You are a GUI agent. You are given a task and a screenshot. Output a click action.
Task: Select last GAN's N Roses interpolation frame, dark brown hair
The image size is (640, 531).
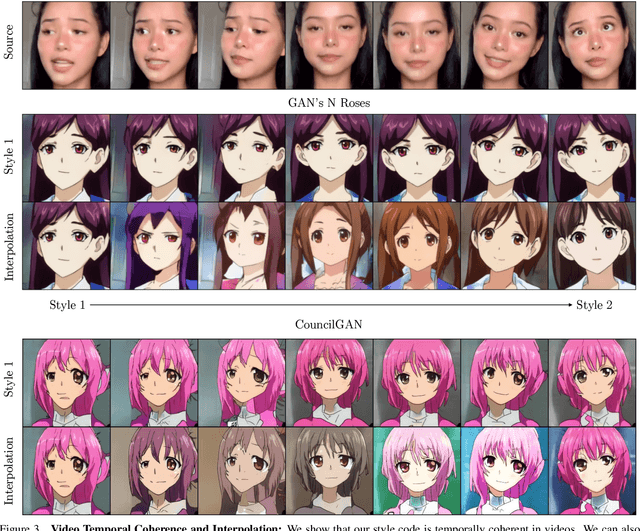[592, 246]
